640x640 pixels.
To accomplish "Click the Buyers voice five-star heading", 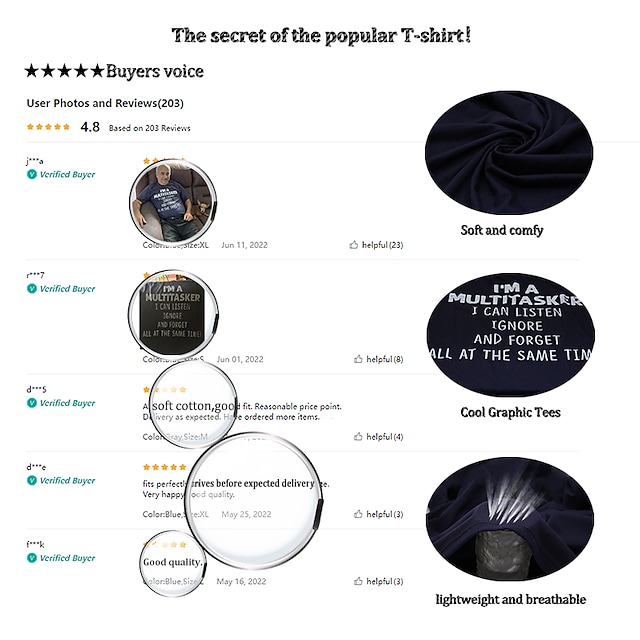I will [114, 71].
